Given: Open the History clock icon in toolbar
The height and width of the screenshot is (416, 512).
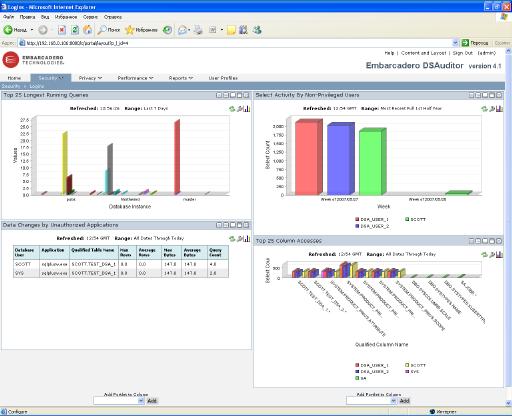Looking at the screenshot, I should click(167, 30).
